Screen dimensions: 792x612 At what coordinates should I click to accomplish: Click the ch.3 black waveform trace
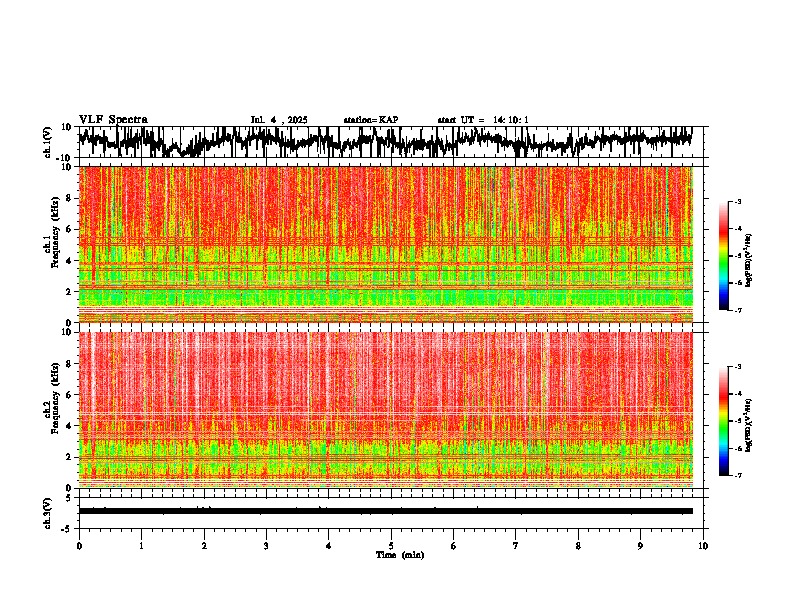tap(386, 511)
